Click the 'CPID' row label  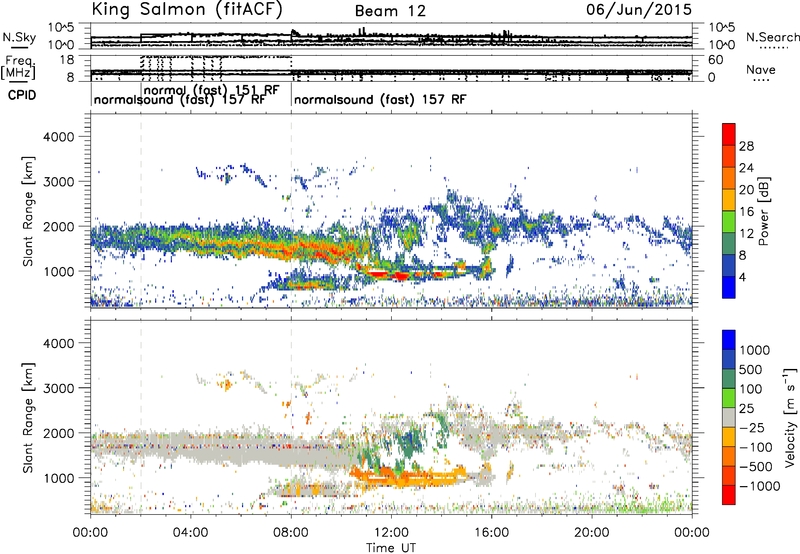(x=22, y=95)
